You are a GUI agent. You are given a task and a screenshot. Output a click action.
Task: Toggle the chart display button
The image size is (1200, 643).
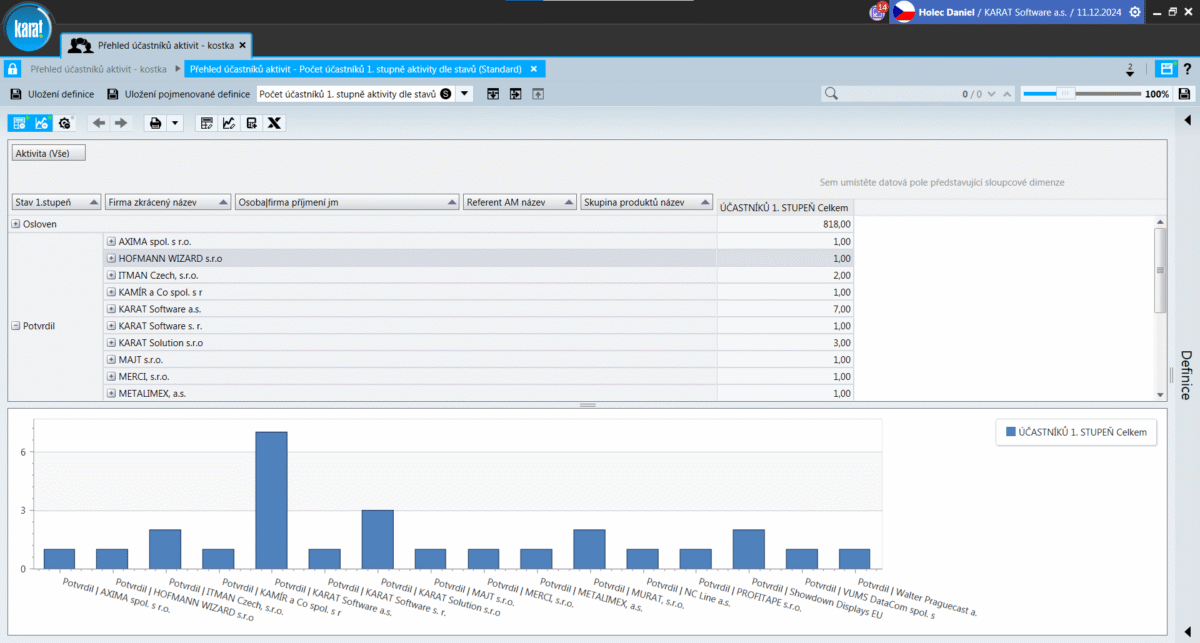[x=41, y=123]
